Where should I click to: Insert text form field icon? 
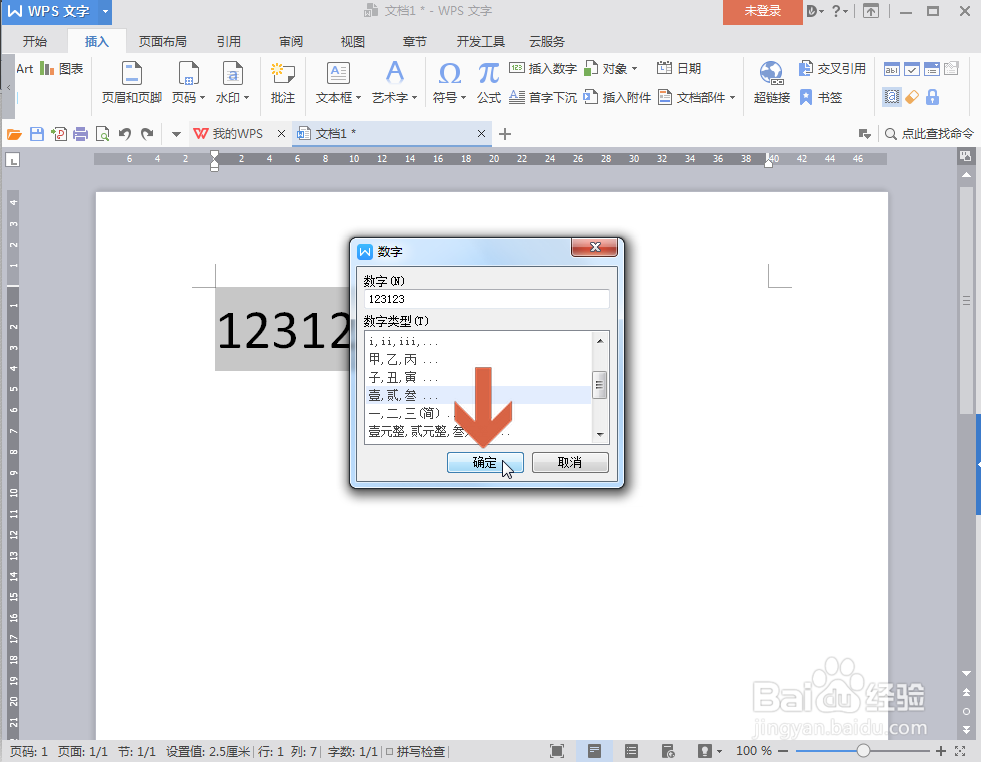pyautogui.click(x=892, y=69)
